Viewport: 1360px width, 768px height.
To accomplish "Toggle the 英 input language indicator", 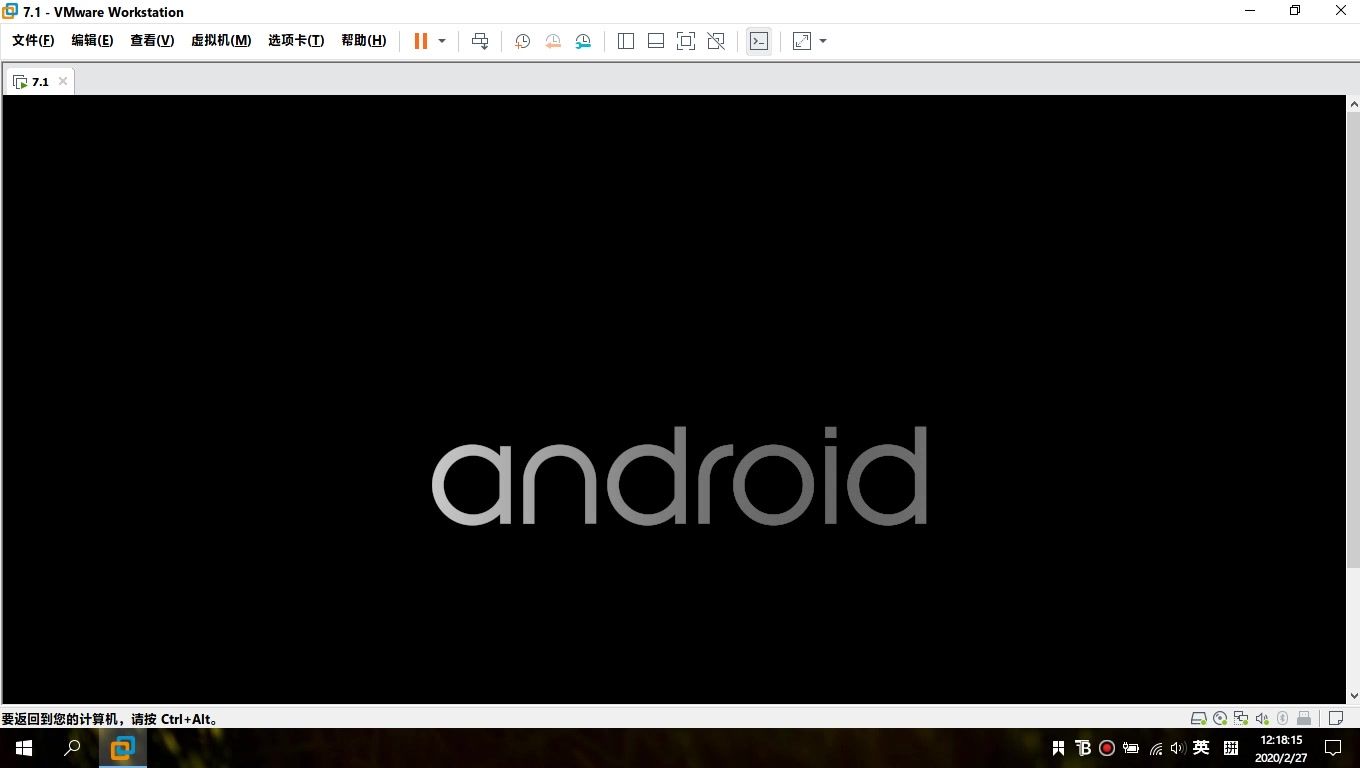I will 1201,748.
